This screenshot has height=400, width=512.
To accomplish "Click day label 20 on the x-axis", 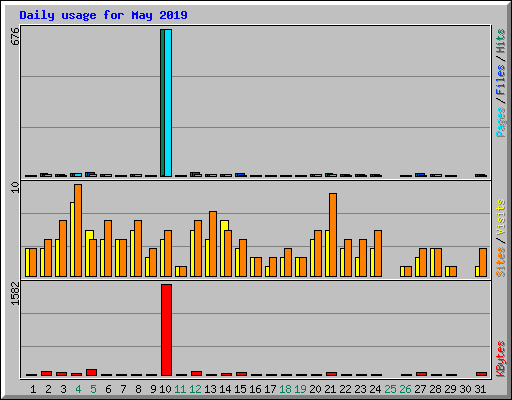I will pos(315,389).
